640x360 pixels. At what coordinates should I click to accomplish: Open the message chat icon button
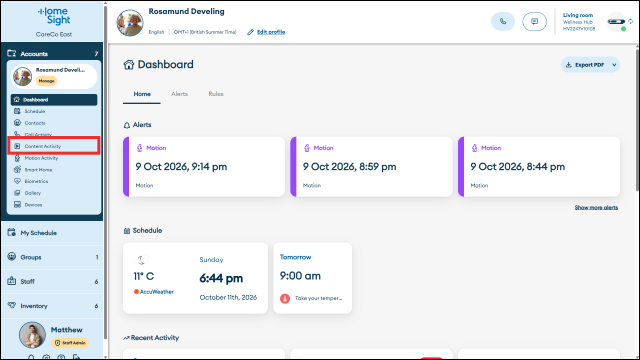(x=534, y=21)
